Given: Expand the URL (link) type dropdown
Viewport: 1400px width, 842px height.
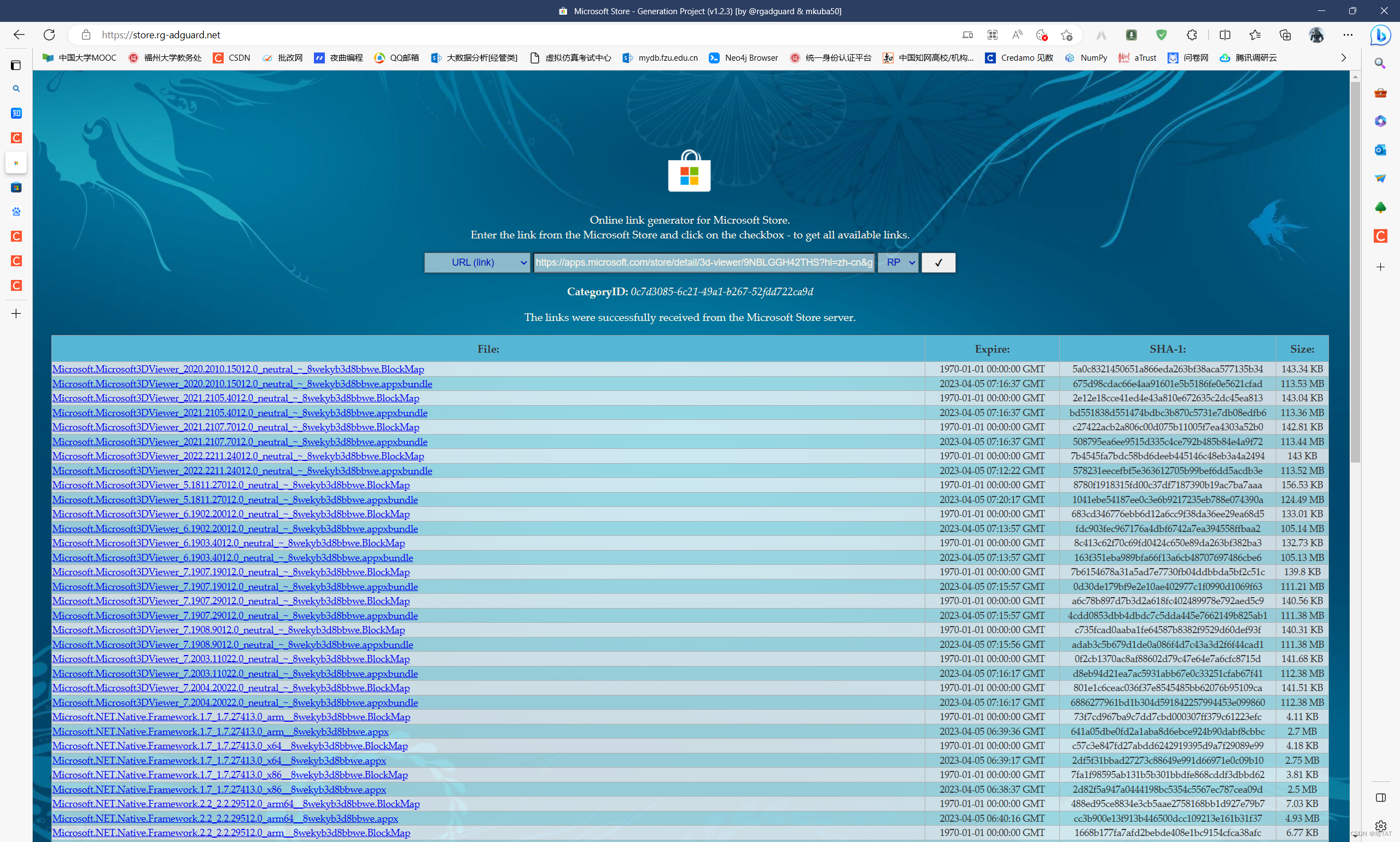Looking at the screenshot, I should point(477,262).
